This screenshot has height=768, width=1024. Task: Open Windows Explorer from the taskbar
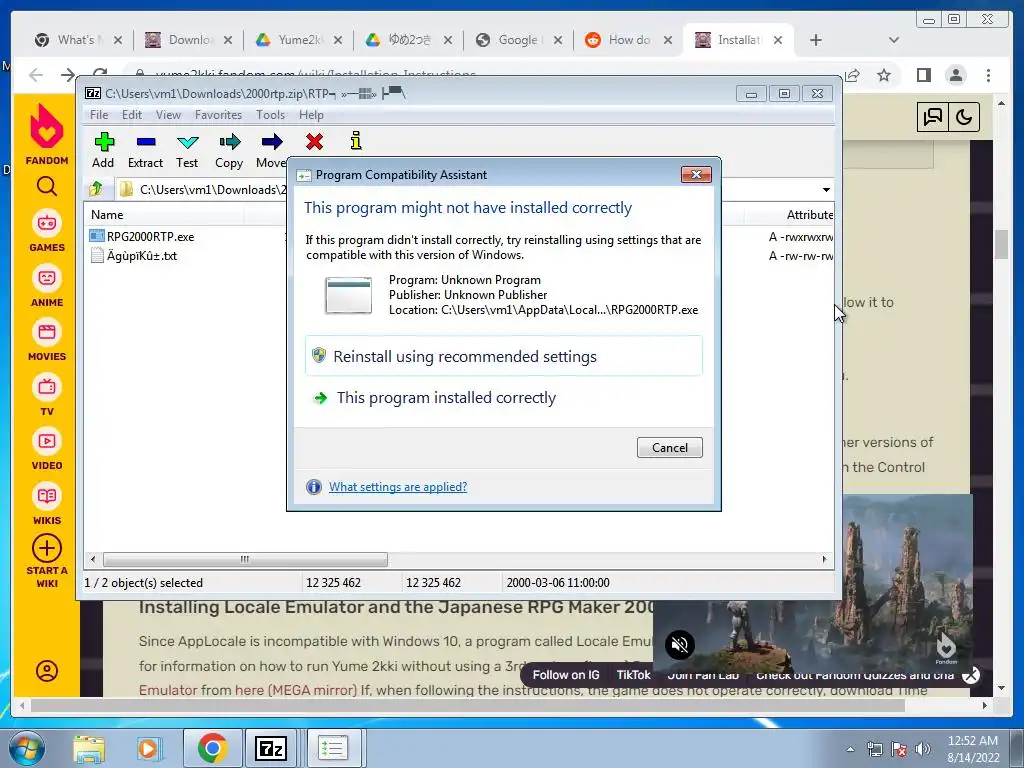[x=89, y=749]
